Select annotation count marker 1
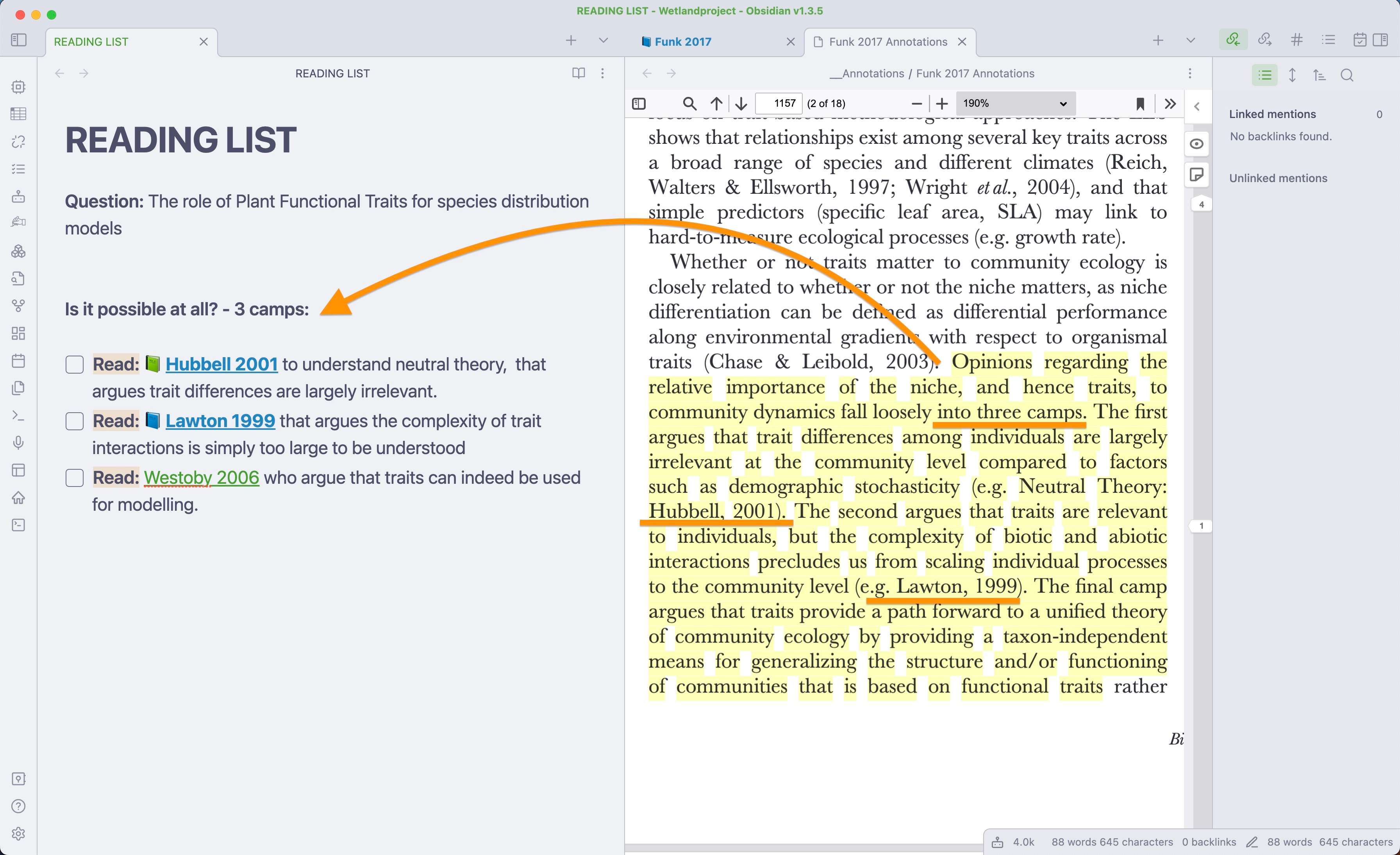The height and width of the screenshot is (855, 1400). pos(1201,526)
